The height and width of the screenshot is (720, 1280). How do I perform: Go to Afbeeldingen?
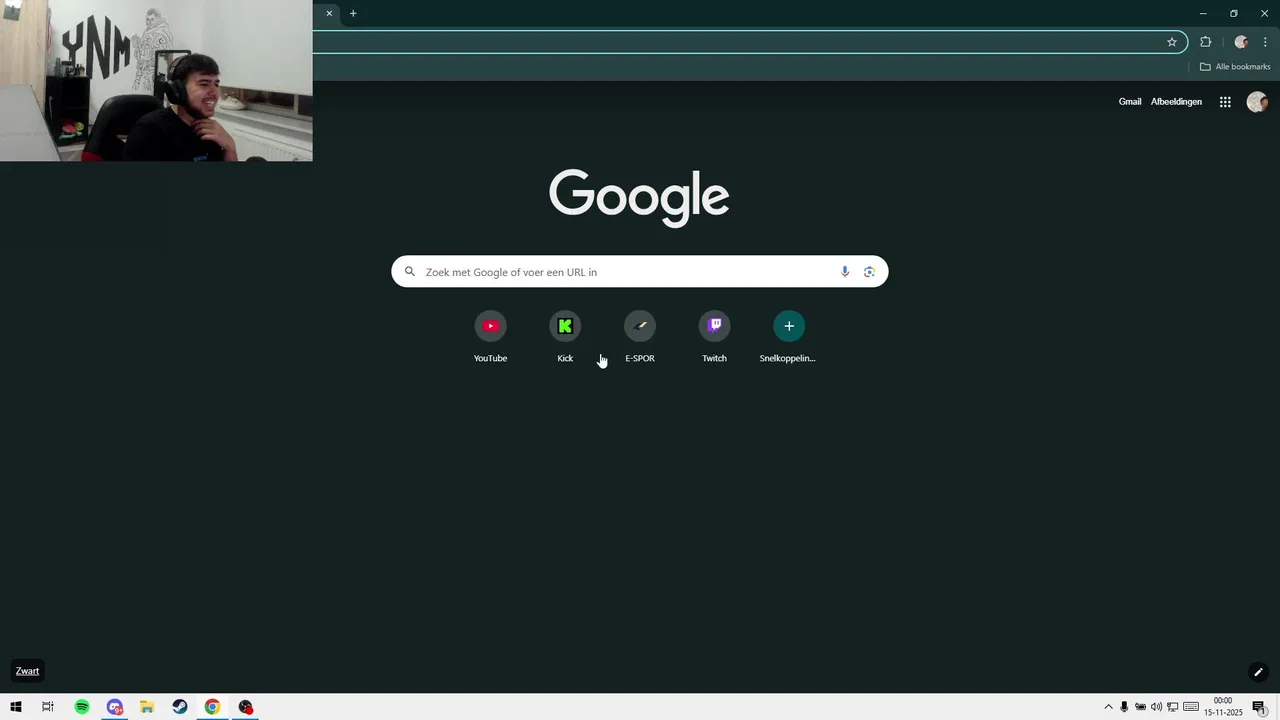(1176, 102)
